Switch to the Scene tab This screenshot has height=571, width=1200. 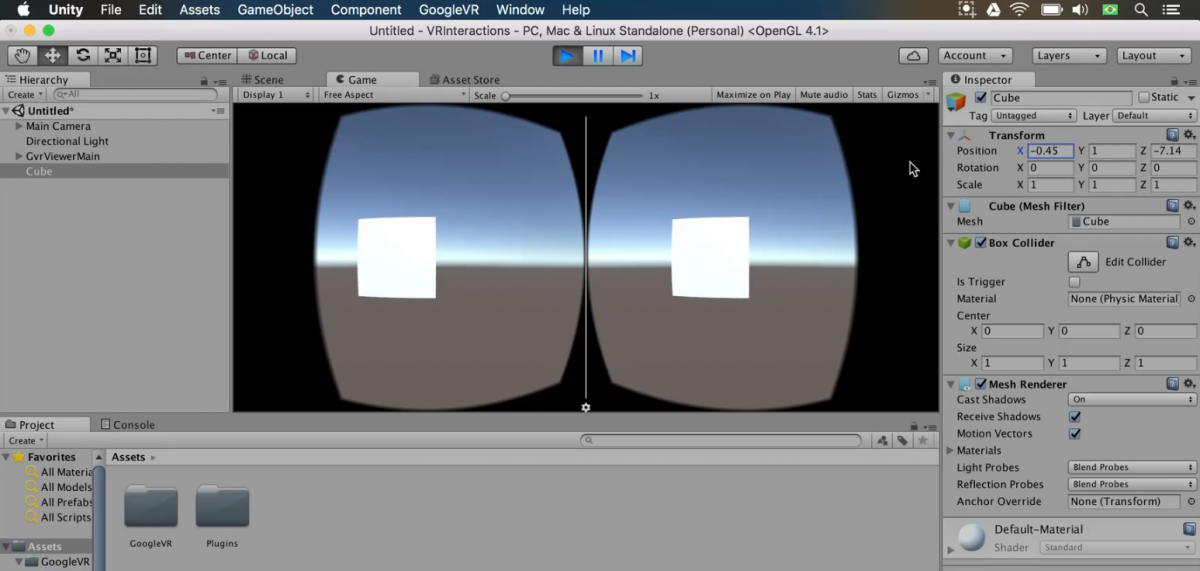[263, 80]
